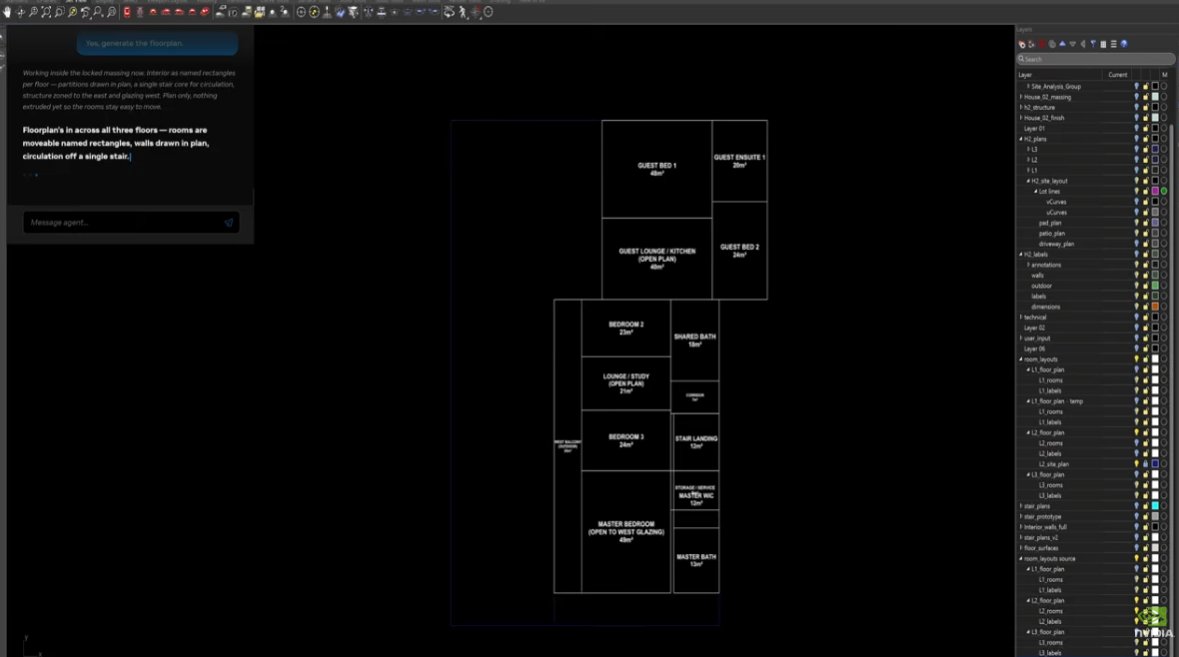Expand the House_02_massing layer
Image resolution: width=1179 pixels, height=657 pixels.
click(1020, 97)
